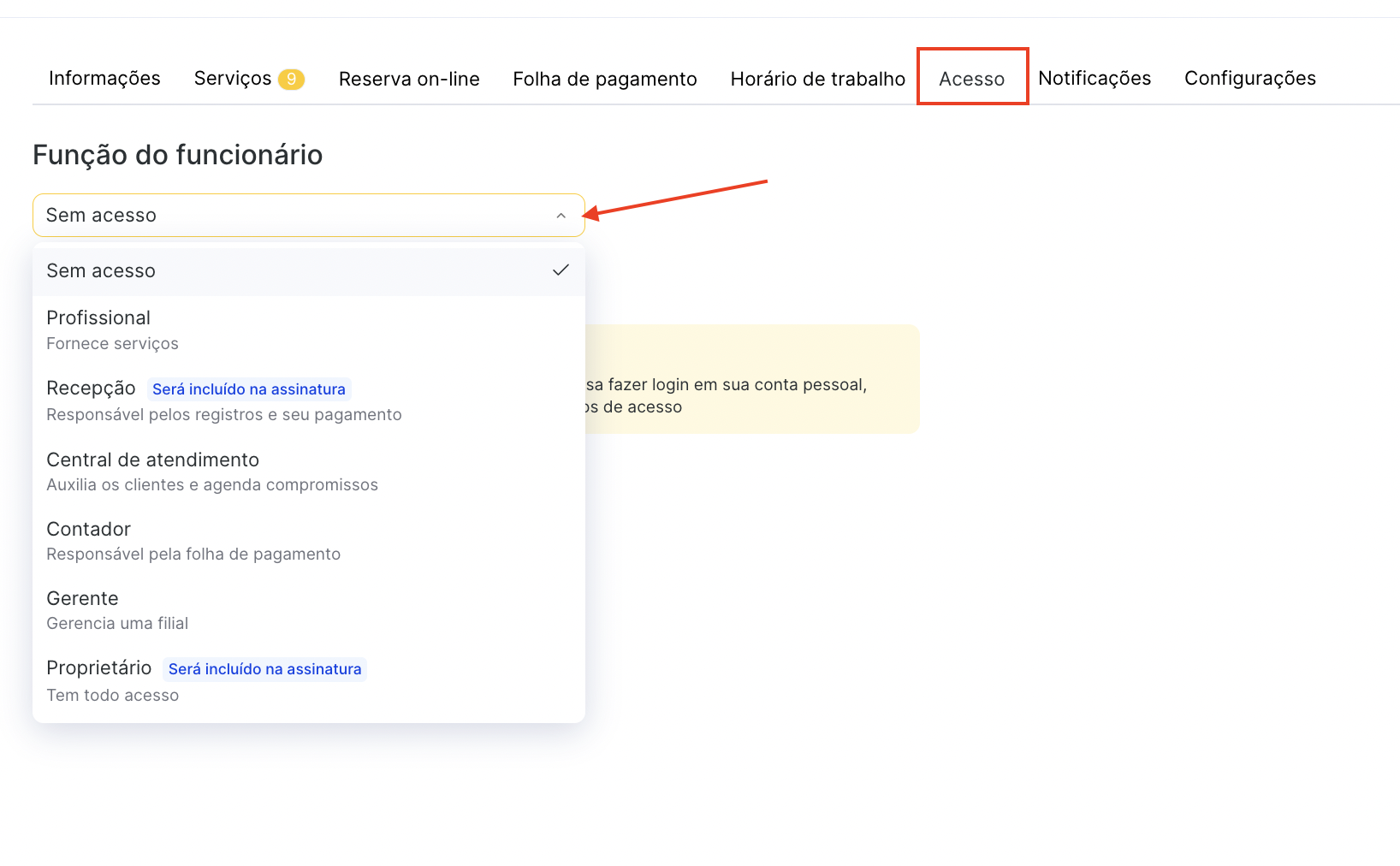Click the Serviços badge showing 9
1400x866 pixels.
pyautogui.click(x=291, y=79)
